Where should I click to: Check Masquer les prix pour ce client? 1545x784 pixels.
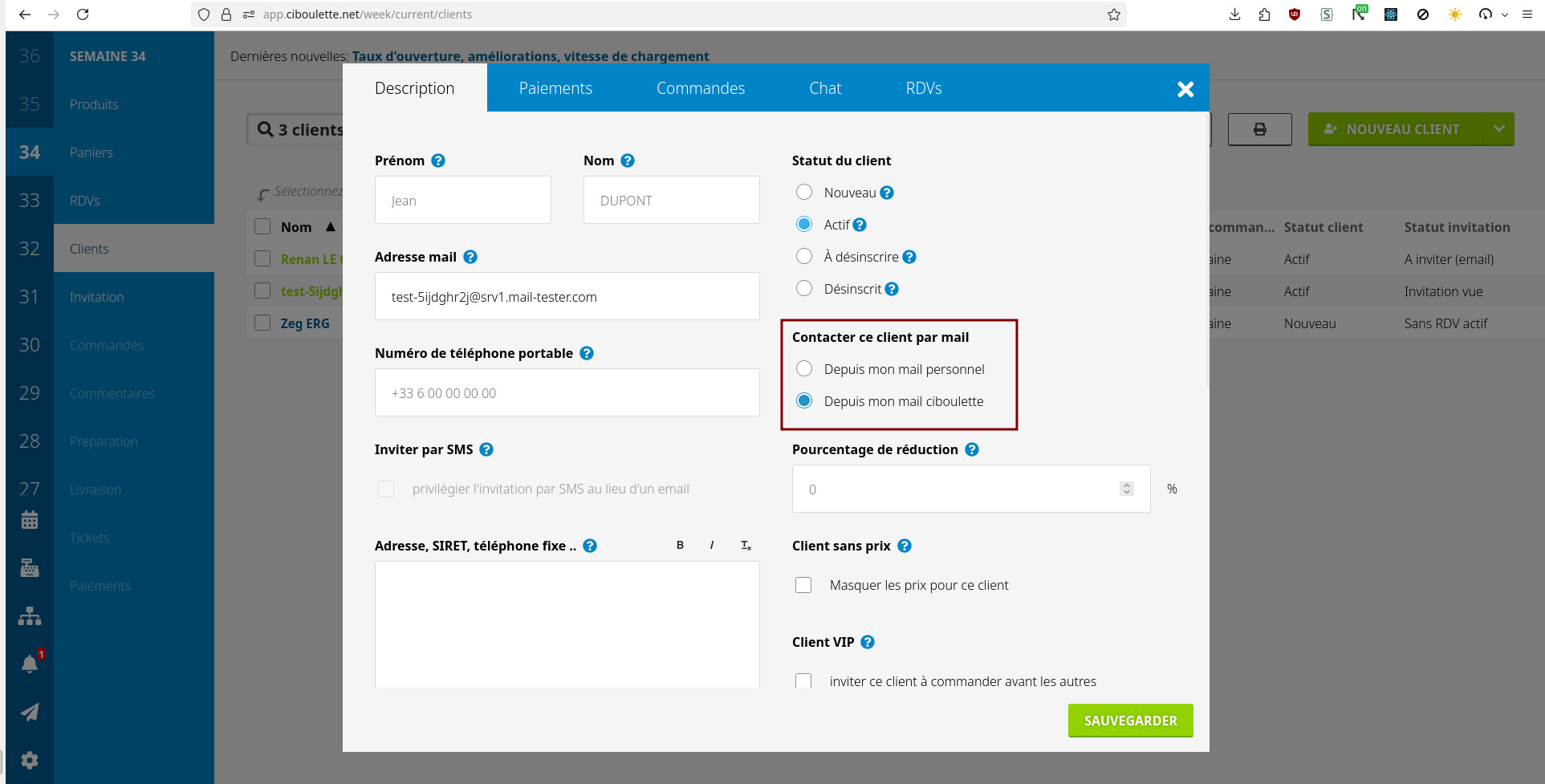pyautogui.click(x=803, y=585)
